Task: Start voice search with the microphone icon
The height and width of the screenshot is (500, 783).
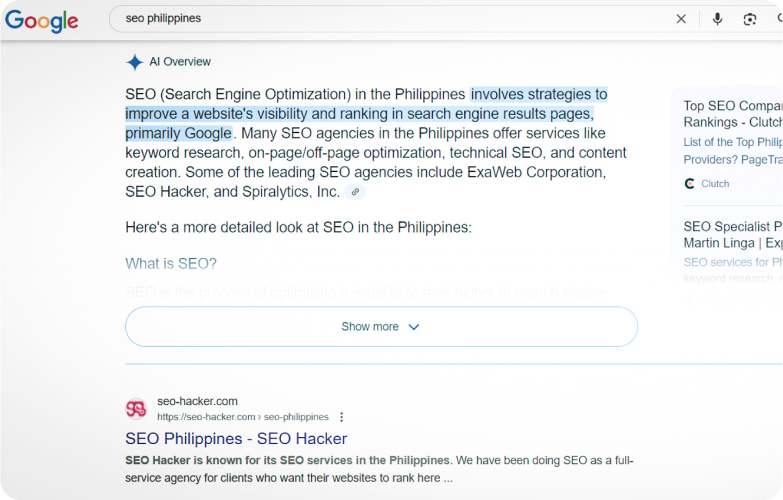Action: [717, 19]
